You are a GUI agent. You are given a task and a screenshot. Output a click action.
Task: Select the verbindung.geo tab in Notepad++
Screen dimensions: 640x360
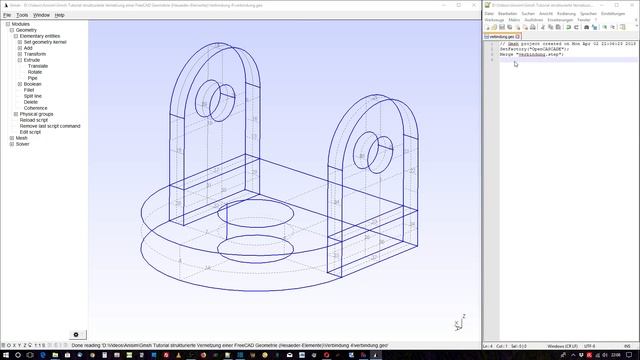502,37
